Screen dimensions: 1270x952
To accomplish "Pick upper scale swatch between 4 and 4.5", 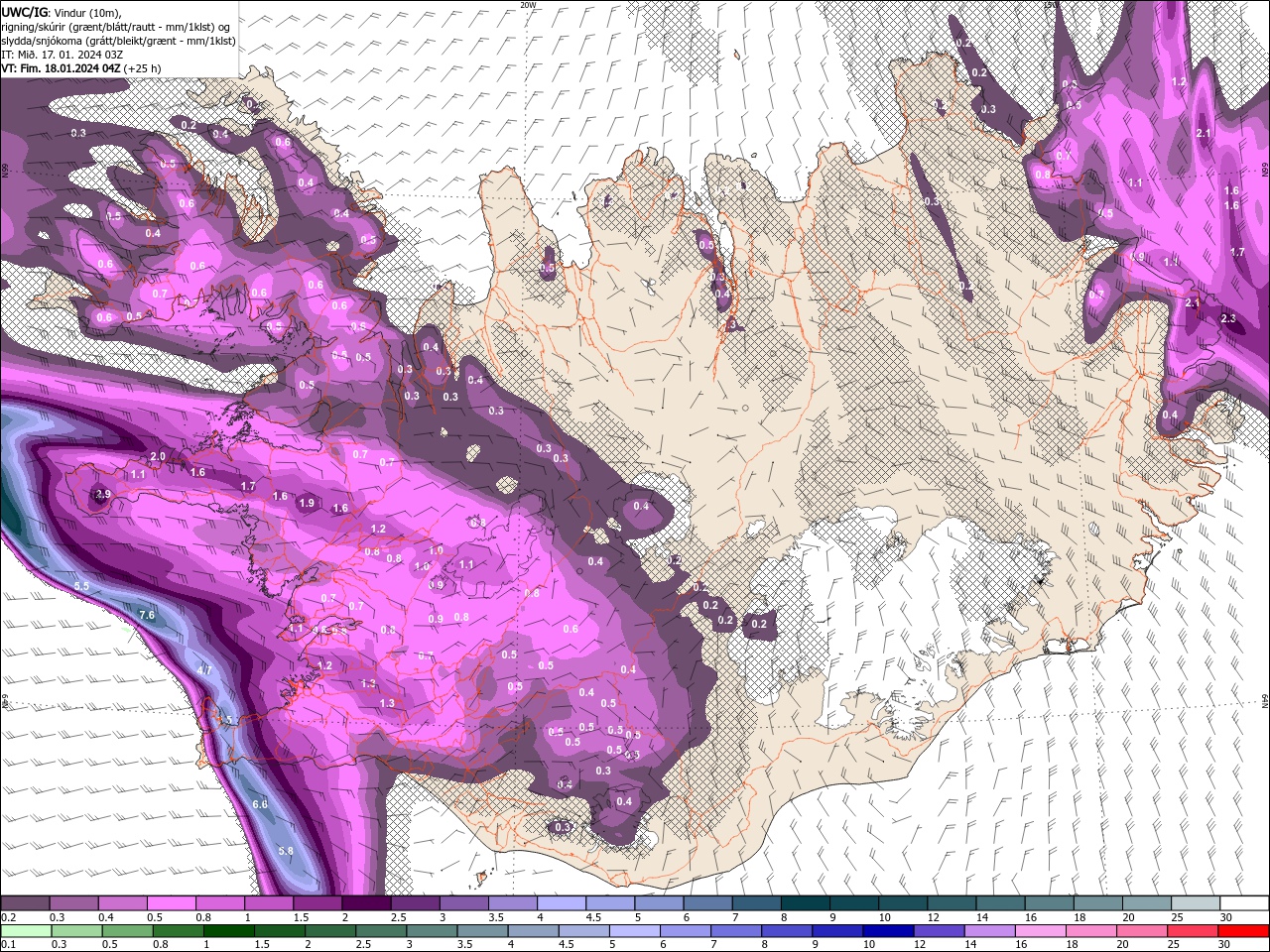I will coord(562,903).
